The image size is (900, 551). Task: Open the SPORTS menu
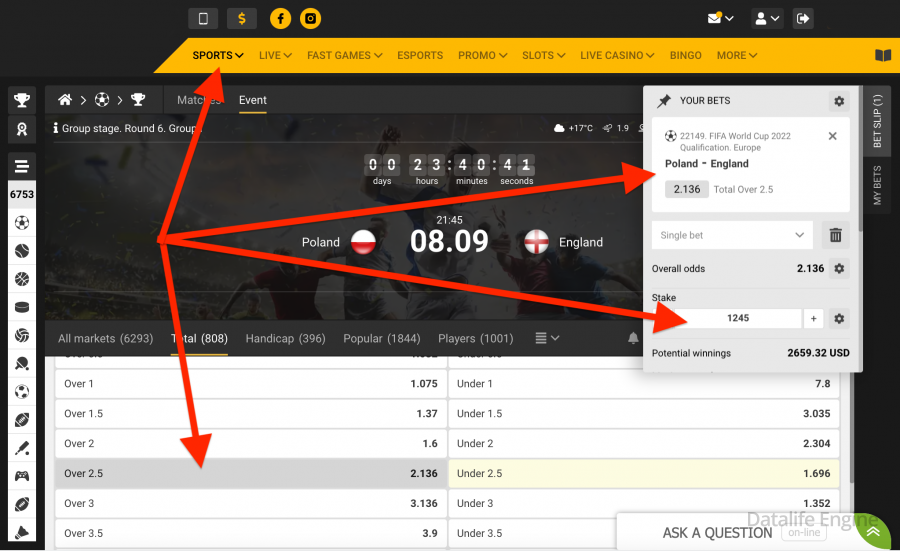(218, 55)
